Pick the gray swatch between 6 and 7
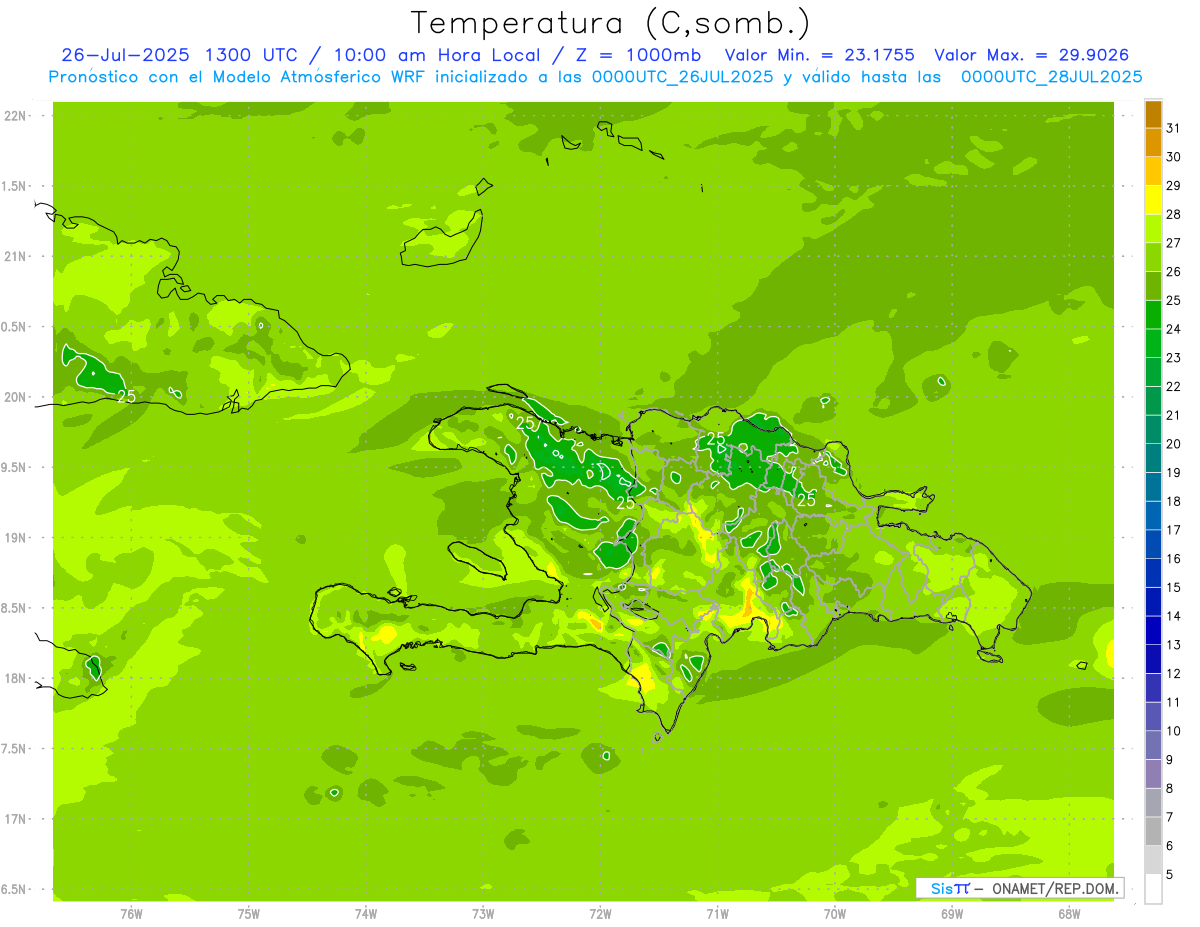 [x=1153, y=831]
